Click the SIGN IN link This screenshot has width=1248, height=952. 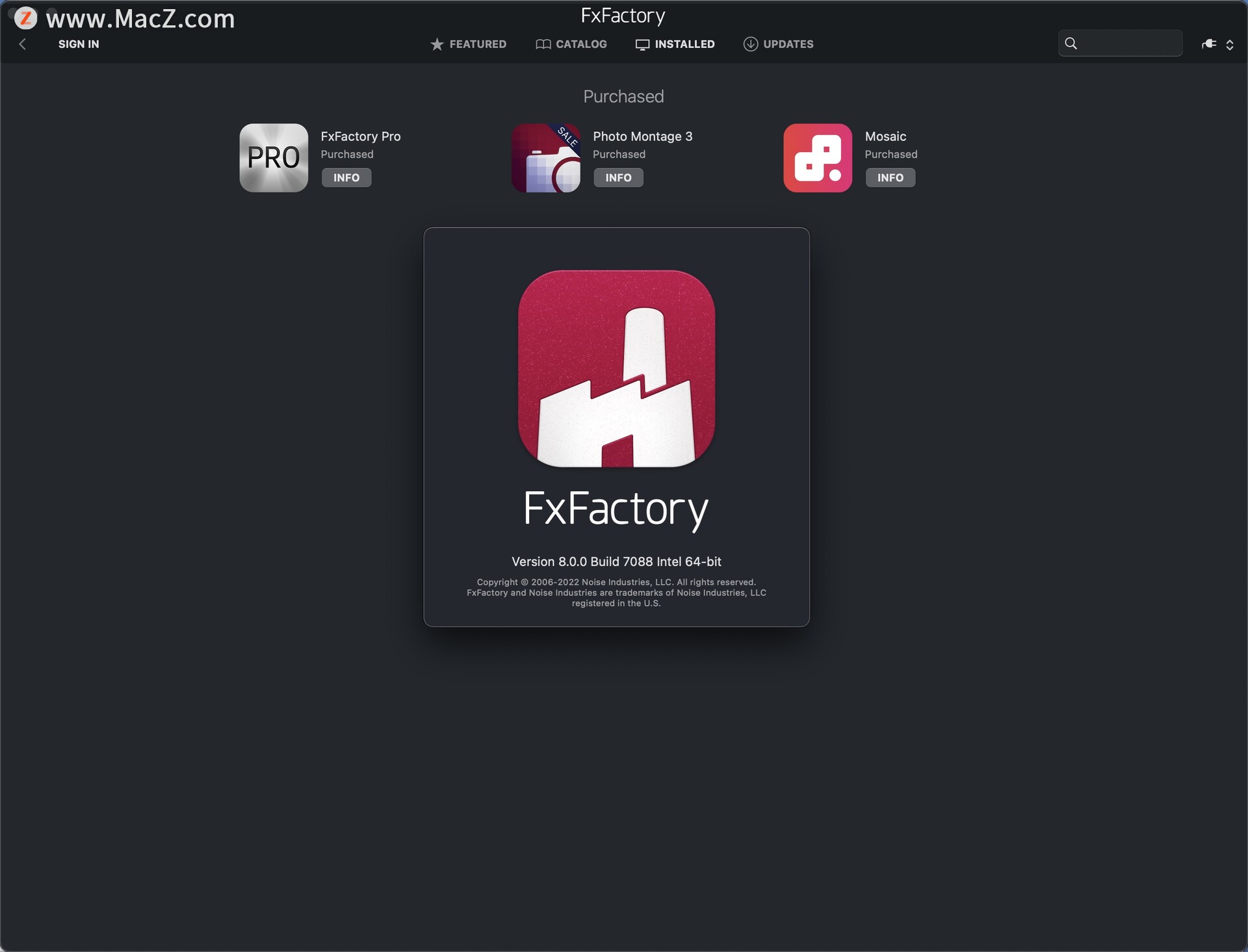[x=79, y=44]
